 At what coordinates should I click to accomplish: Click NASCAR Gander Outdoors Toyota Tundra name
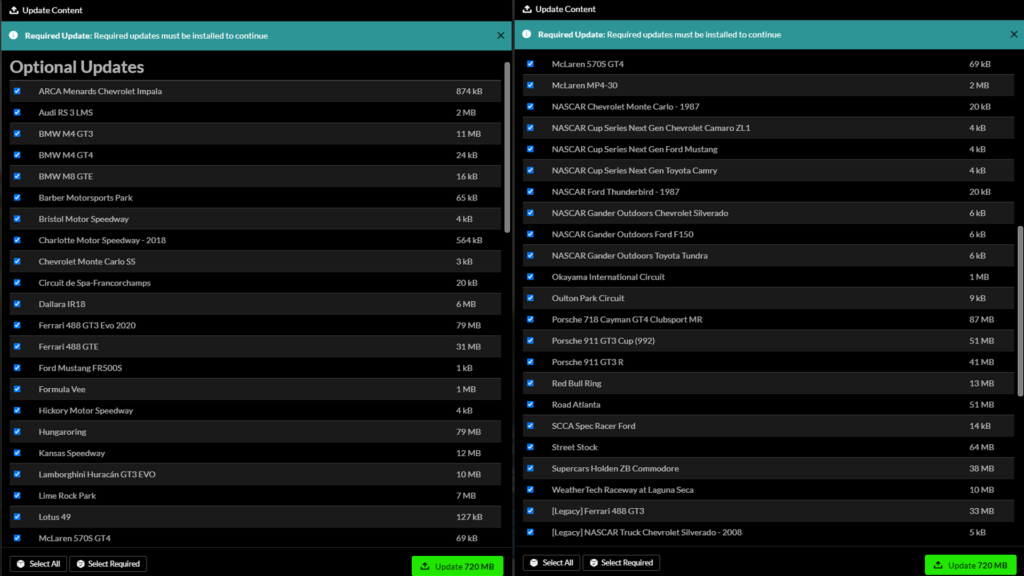(630, 256)
